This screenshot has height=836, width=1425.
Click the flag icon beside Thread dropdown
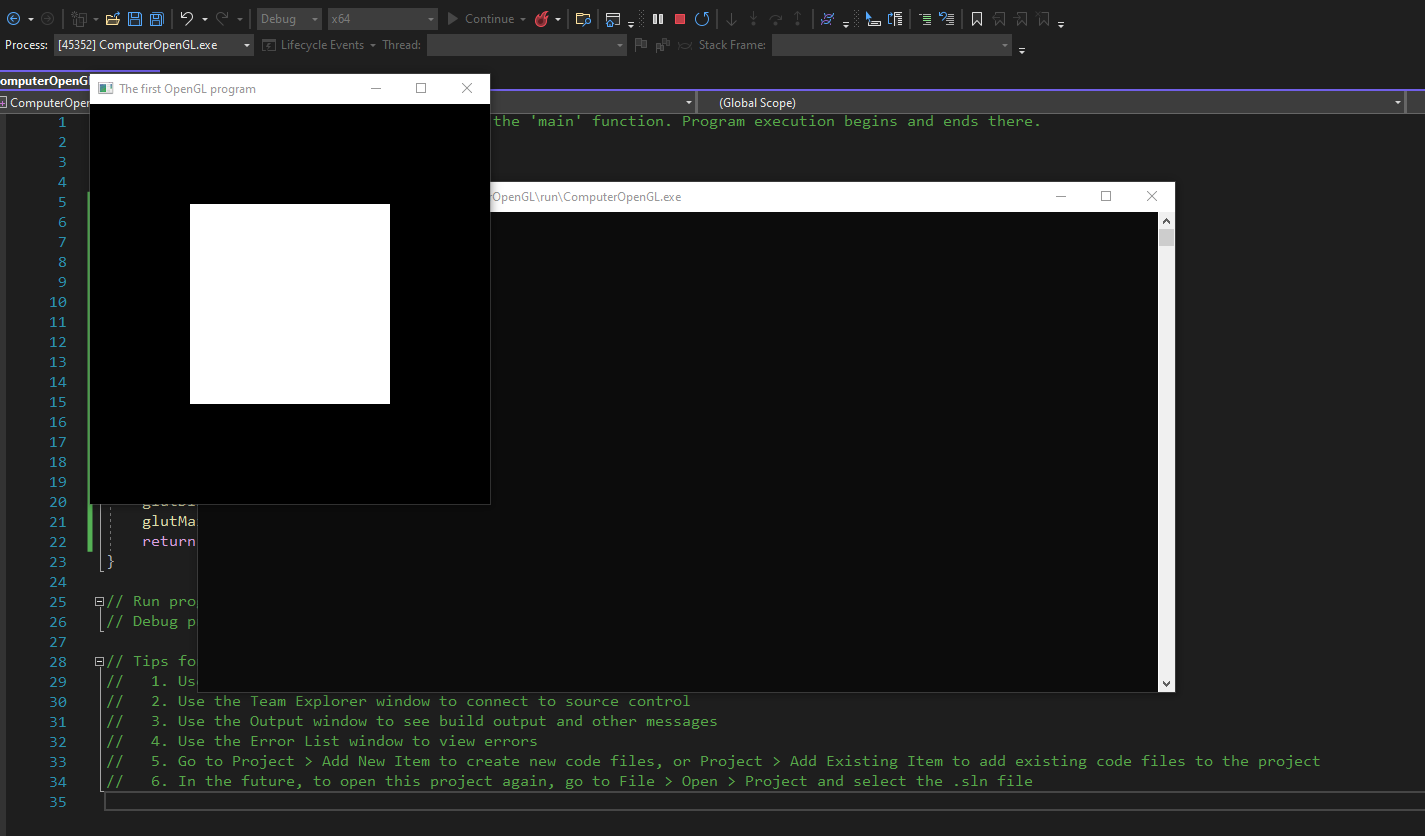pyautogui.click(x=640, y=45)
